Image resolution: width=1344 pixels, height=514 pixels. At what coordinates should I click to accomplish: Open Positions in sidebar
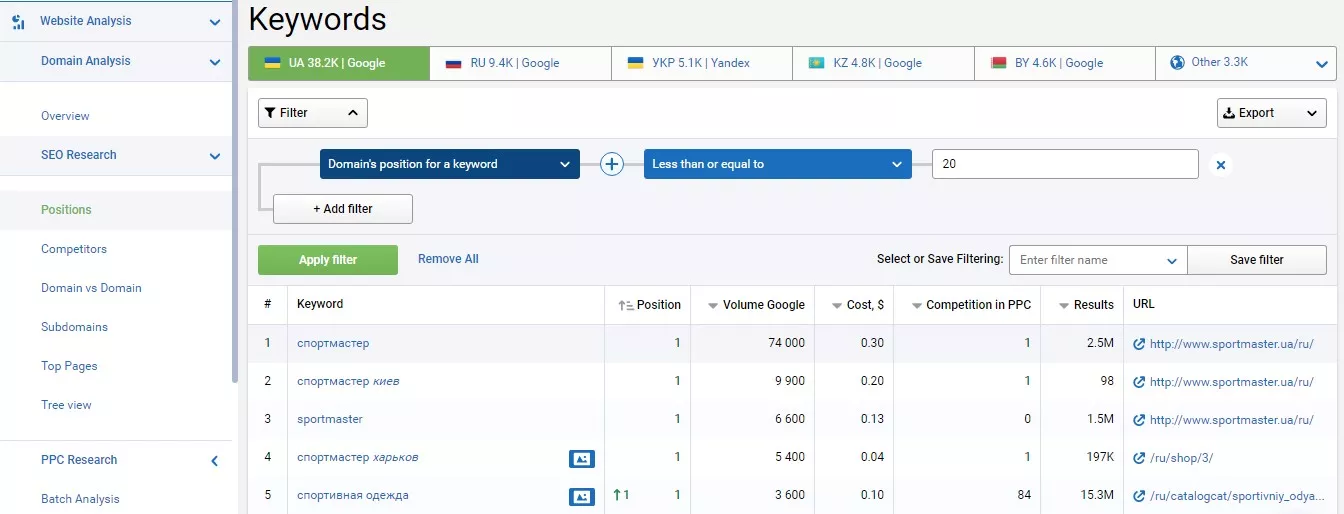pyautogui.click(x=66, y=210)
